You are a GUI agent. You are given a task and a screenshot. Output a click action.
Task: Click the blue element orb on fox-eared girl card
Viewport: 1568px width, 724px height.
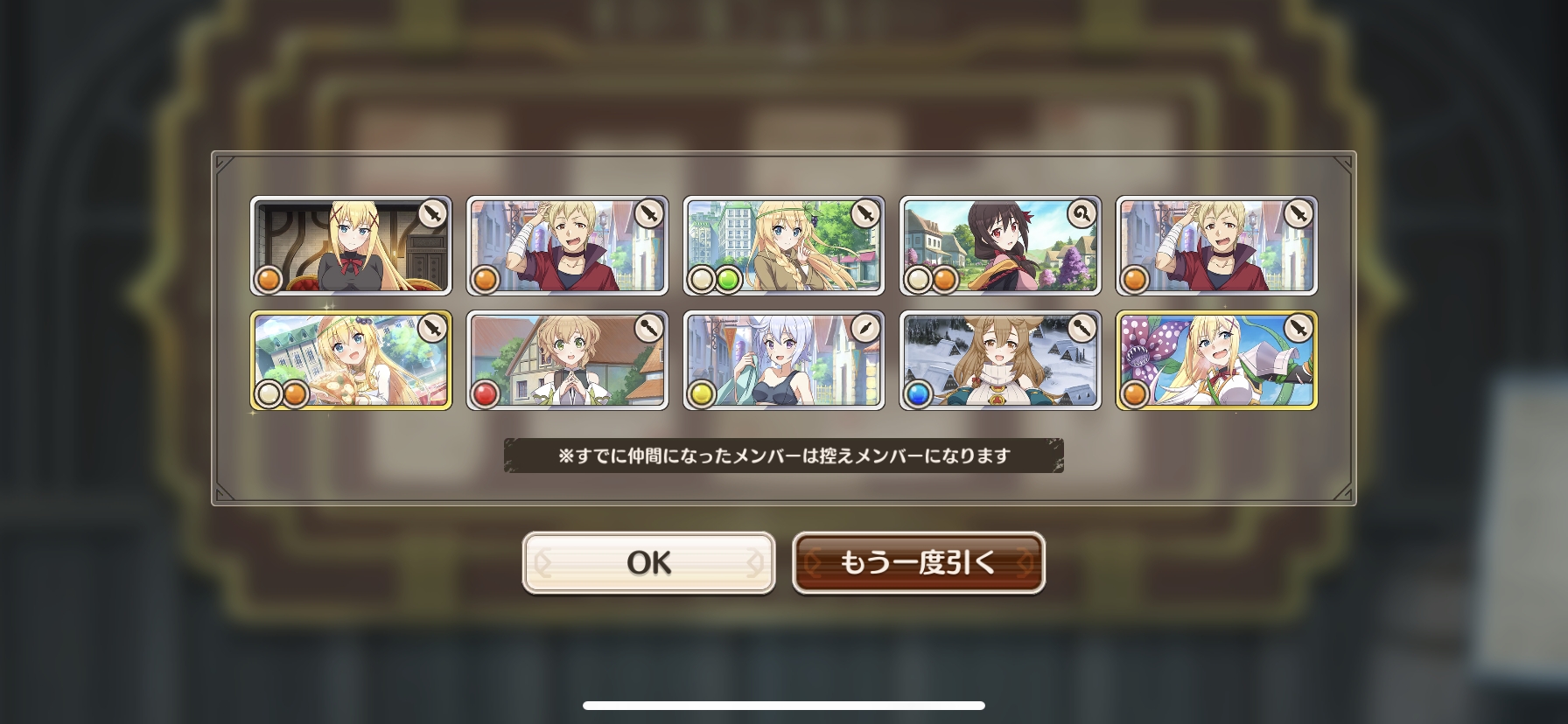coord(917,394)
